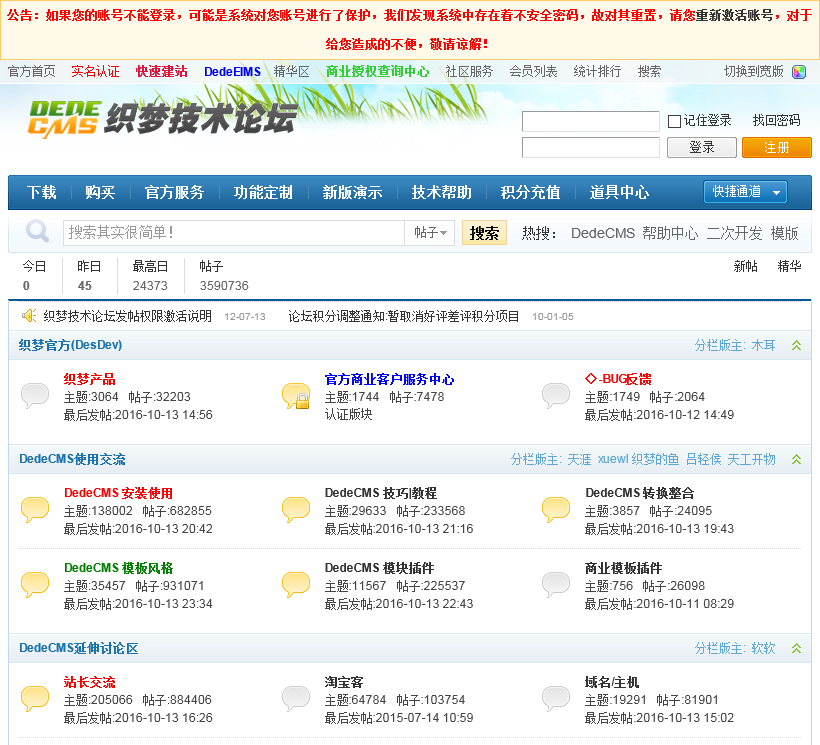This screenshot has height=745, width=820.
Task: Click the DEDECMS 织梦技术论坛 logo
Action: click(x=163, y=119)
